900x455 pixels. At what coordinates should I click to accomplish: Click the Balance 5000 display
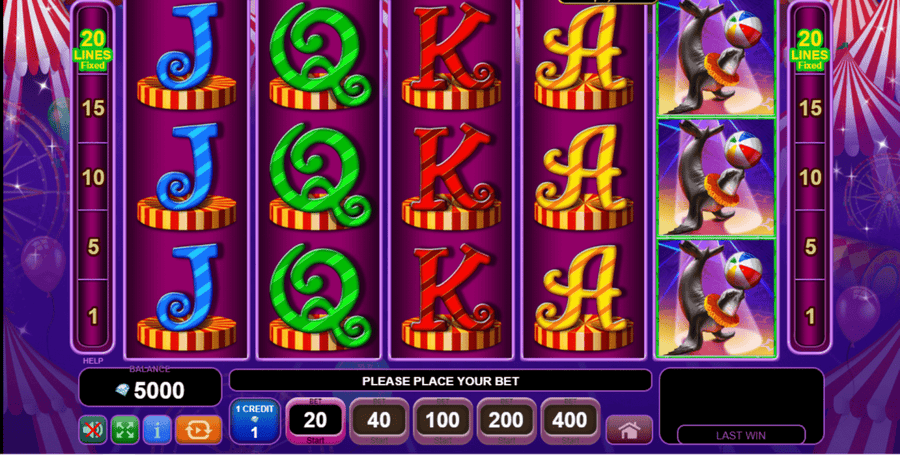[x=150, y=387]
